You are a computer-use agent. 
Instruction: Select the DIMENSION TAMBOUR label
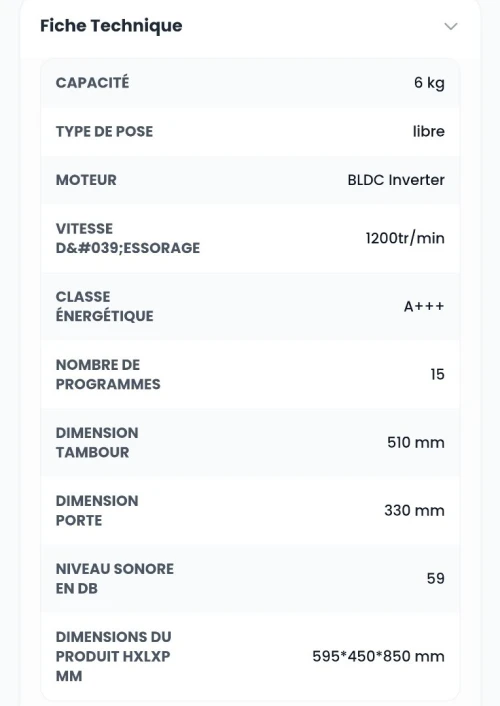click(x=97, y=442)
